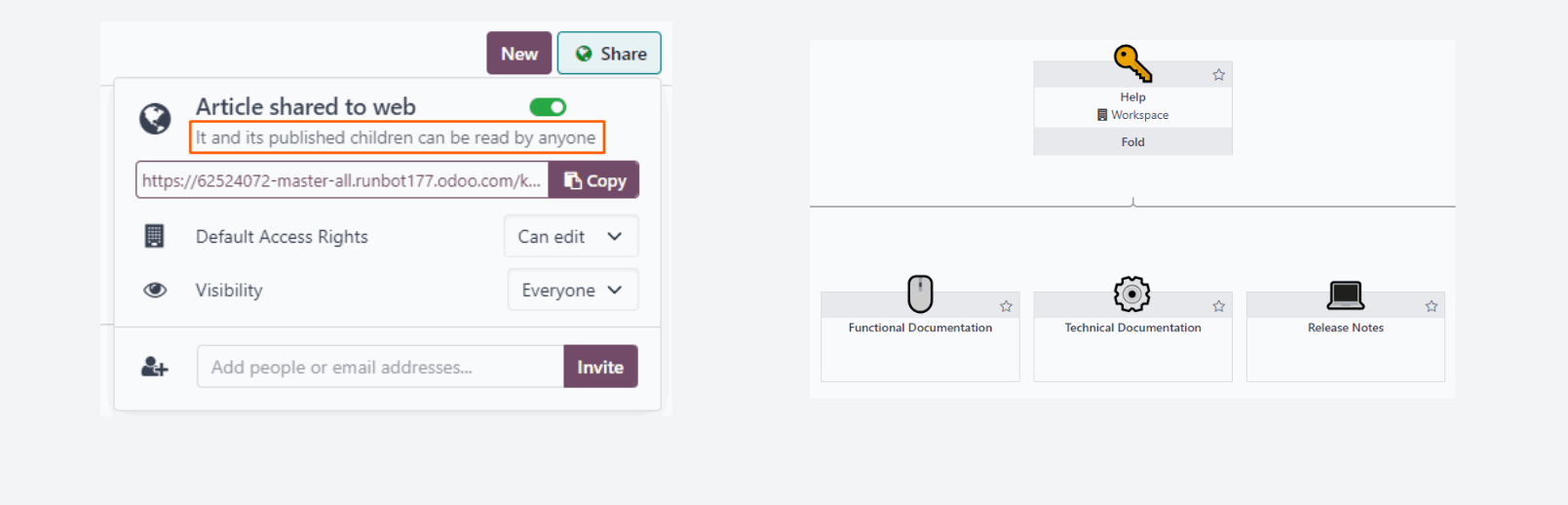1568x505 pixels.
Task: Favorite the Functional Documentation card
Action: (1006, 306)
